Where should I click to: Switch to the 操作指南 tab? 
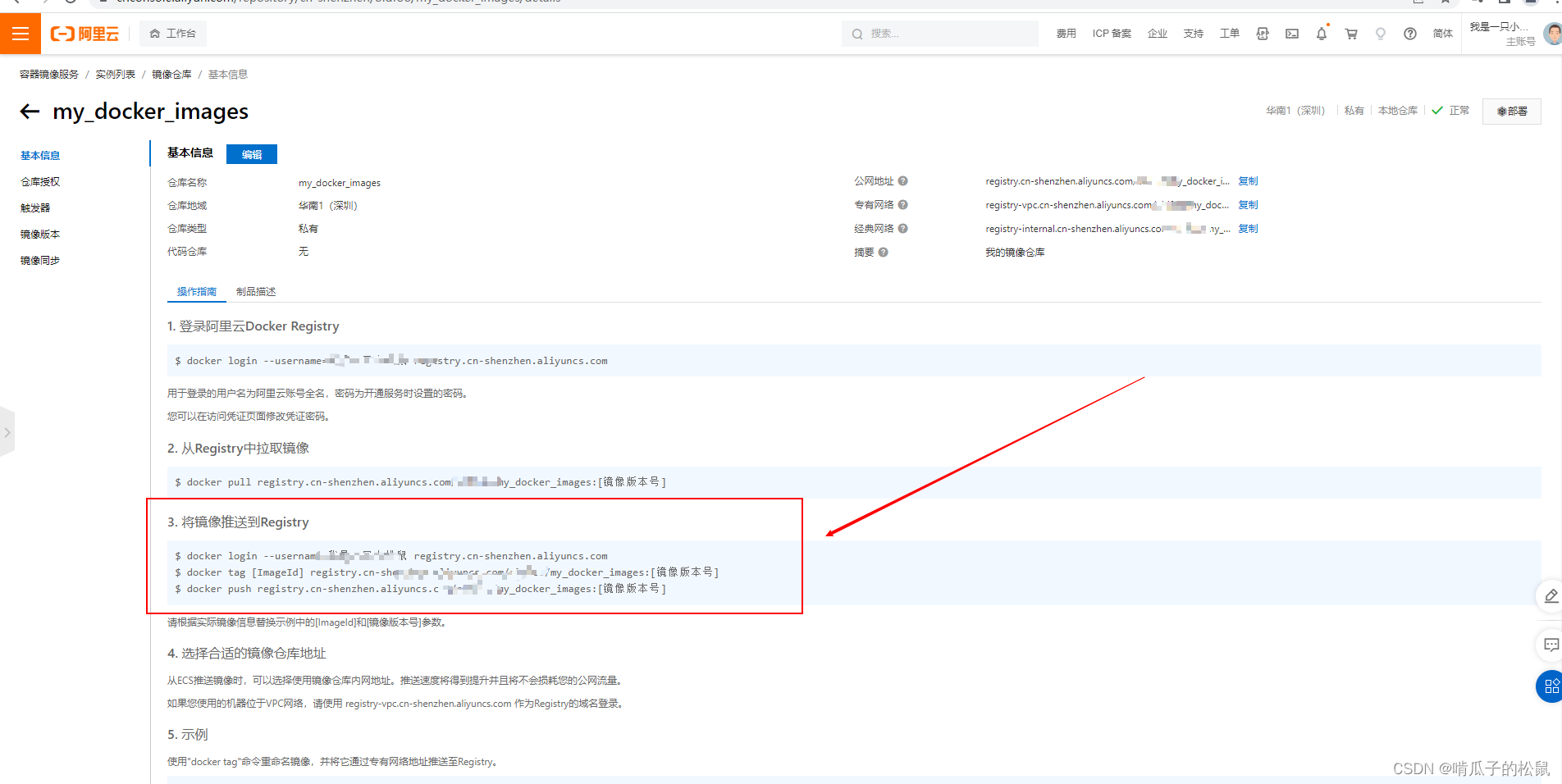pyautogui.click(x=197, y=292)
